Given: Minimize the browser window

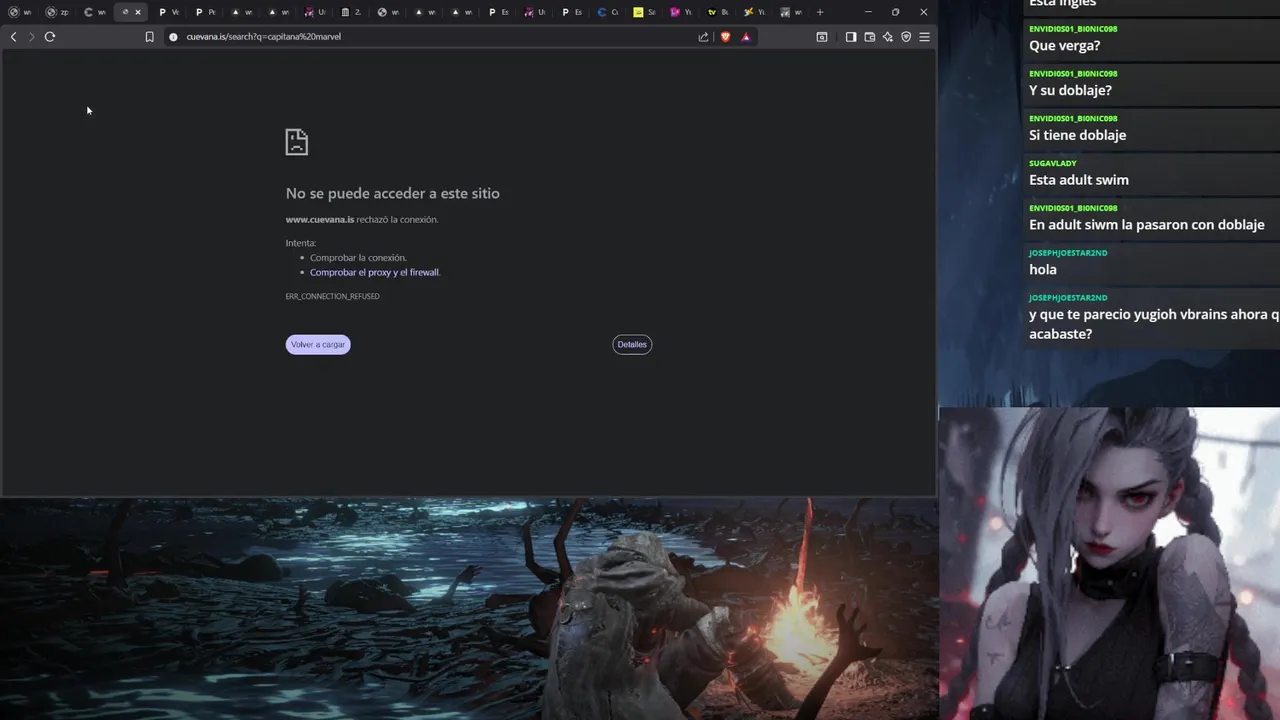Looking at the screenshot, I should (868, 12).
